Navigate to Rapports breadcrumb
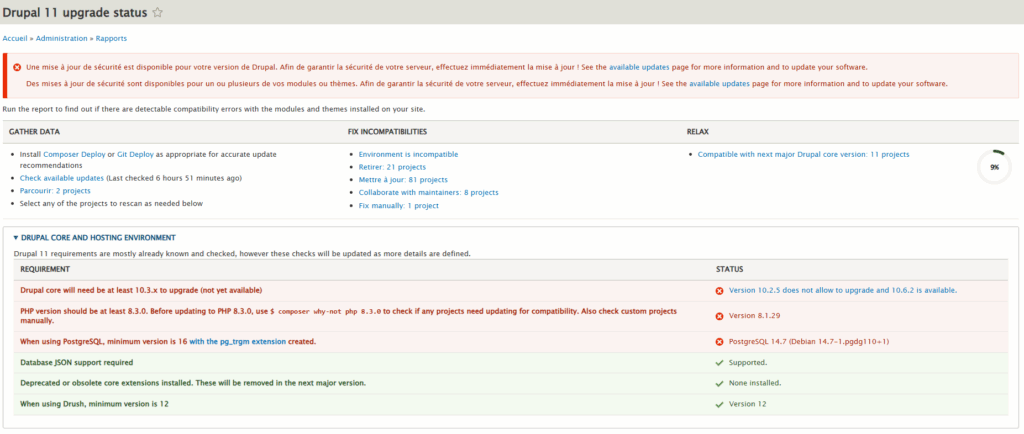 111,38
